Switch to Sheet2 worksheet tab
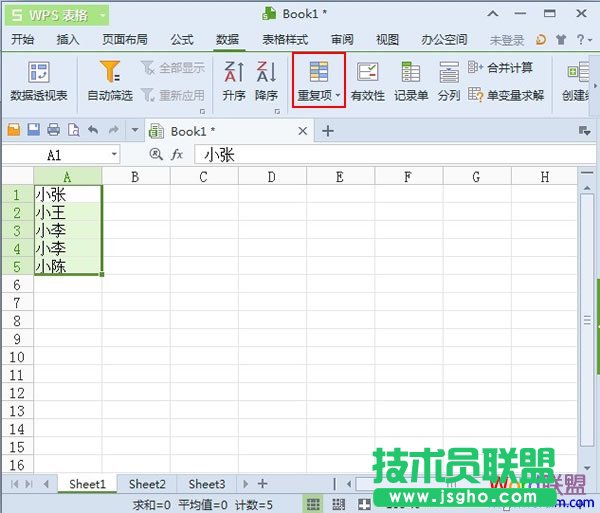Viewport: 600px width, 513px height. point(147,484)
